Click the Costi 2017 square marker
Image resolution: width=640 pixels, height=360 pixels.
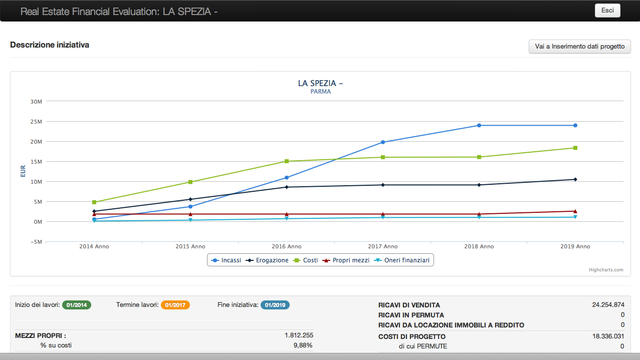(x=383, y=157)
